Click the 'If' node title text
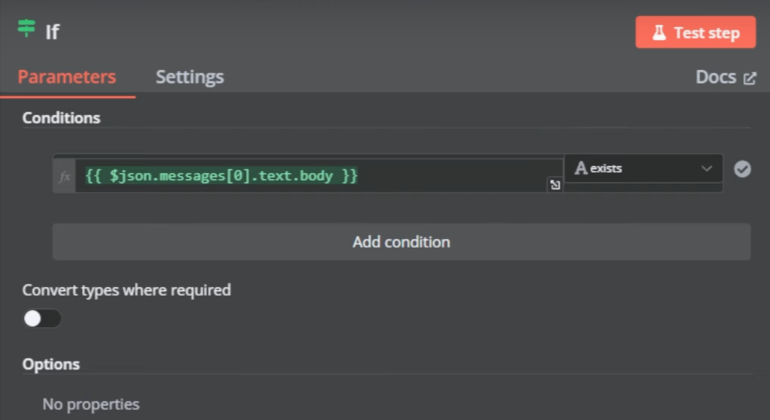The image size is (770, 420). coord(52,31)
